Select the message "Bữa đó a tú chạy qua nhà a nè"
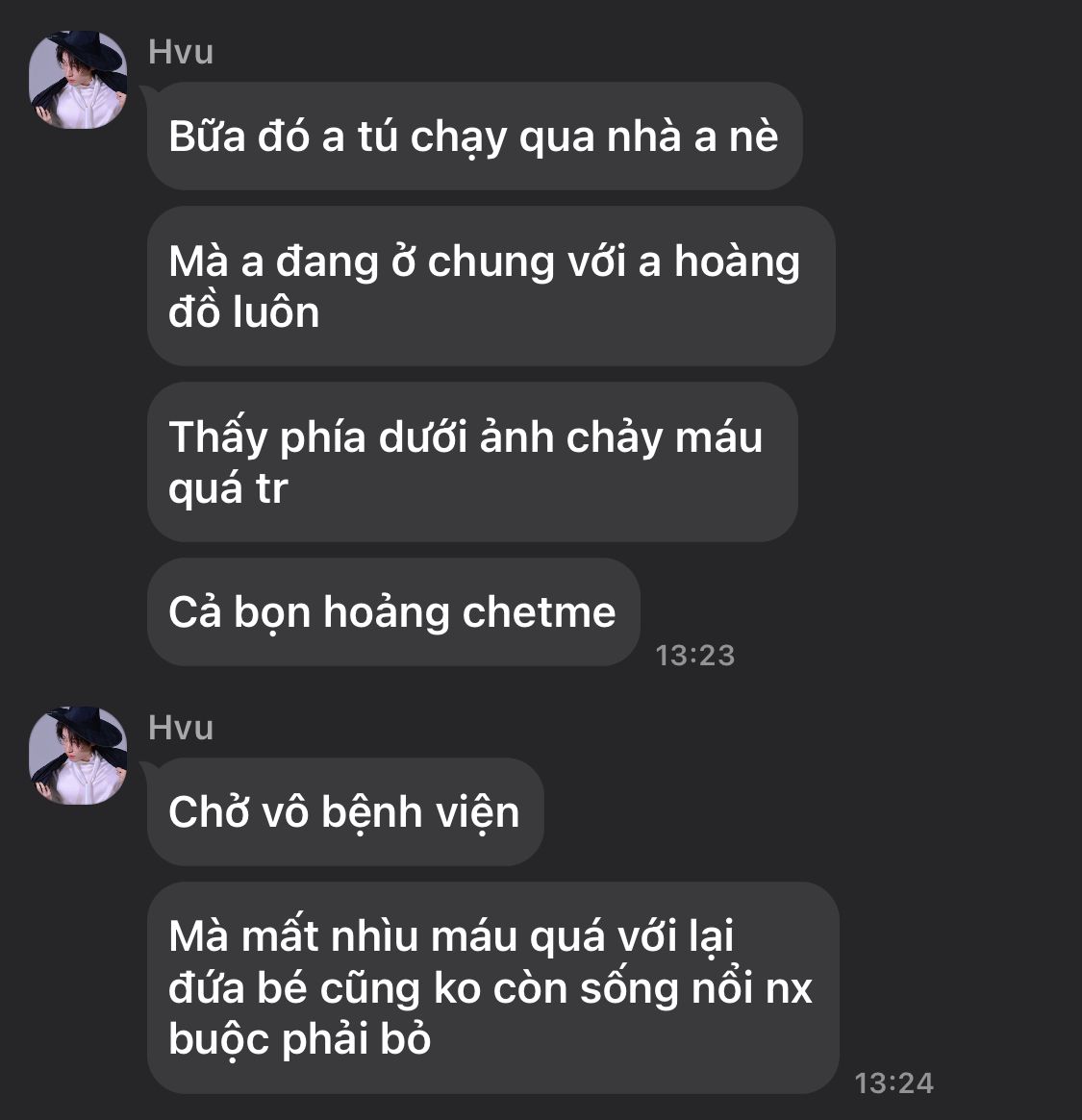This screenshot has width=1082, height=1120. (x=474, y=136)
